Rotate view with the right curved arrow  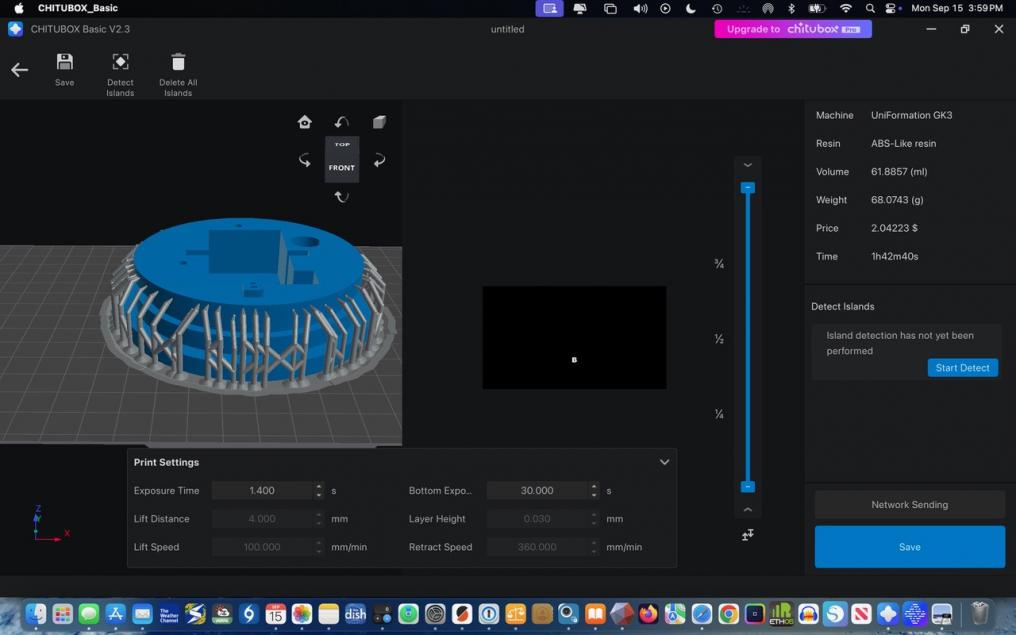(379, 160)
